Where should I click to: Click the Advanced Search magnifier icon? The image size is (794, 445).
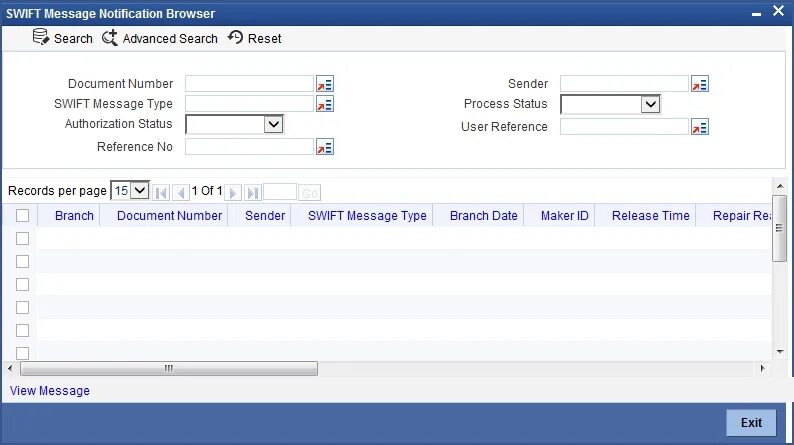[x=110, y=37]
